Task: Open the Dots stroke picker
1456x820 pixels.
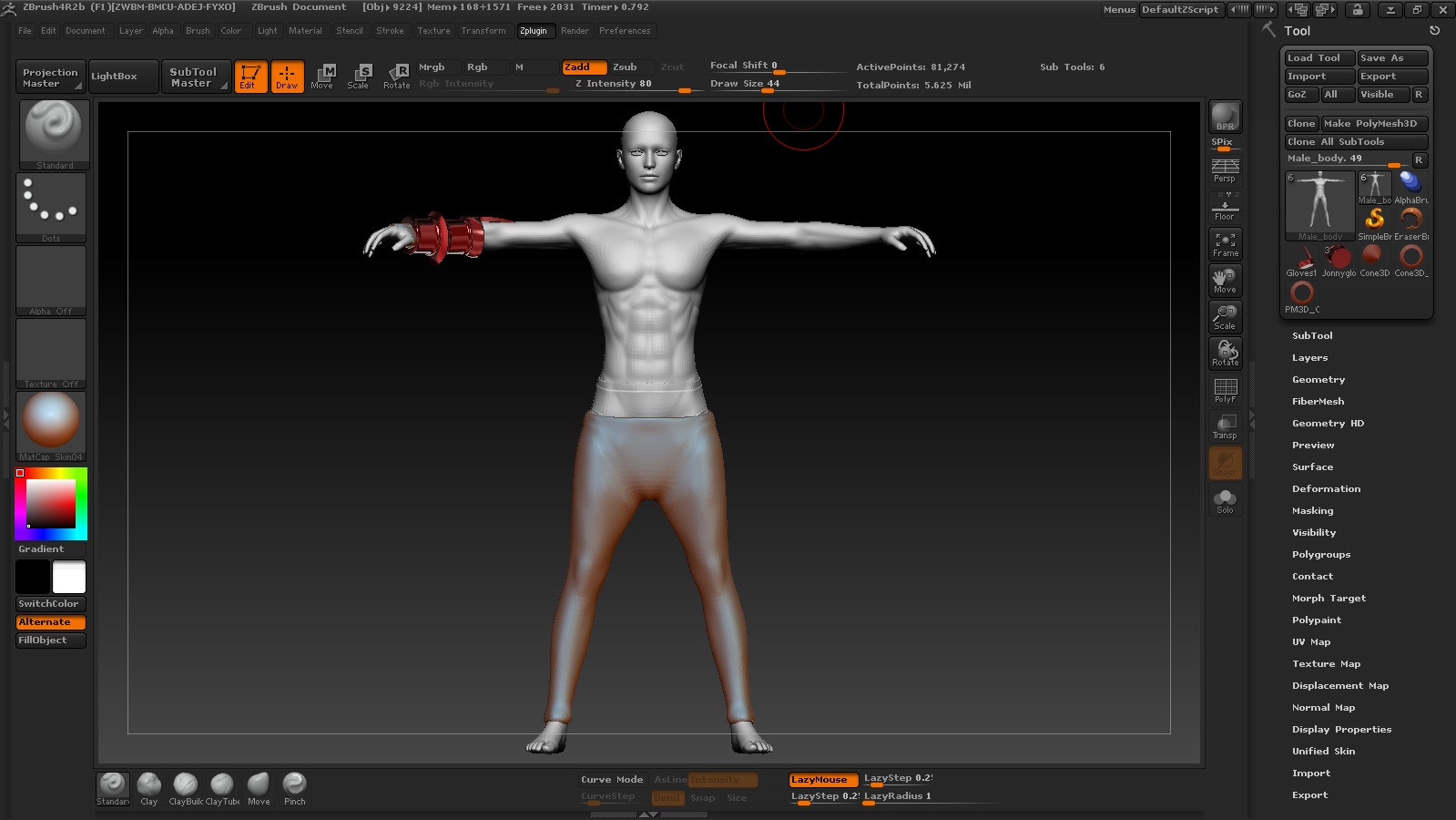Action: pyautogui.click(x=51, y=208)
